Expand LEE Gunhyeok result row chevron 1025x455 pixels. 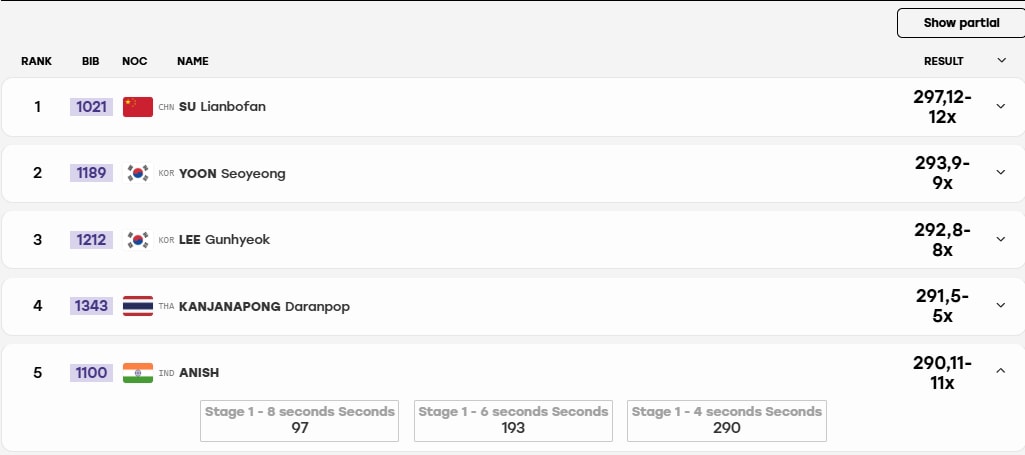point(1000,239)
